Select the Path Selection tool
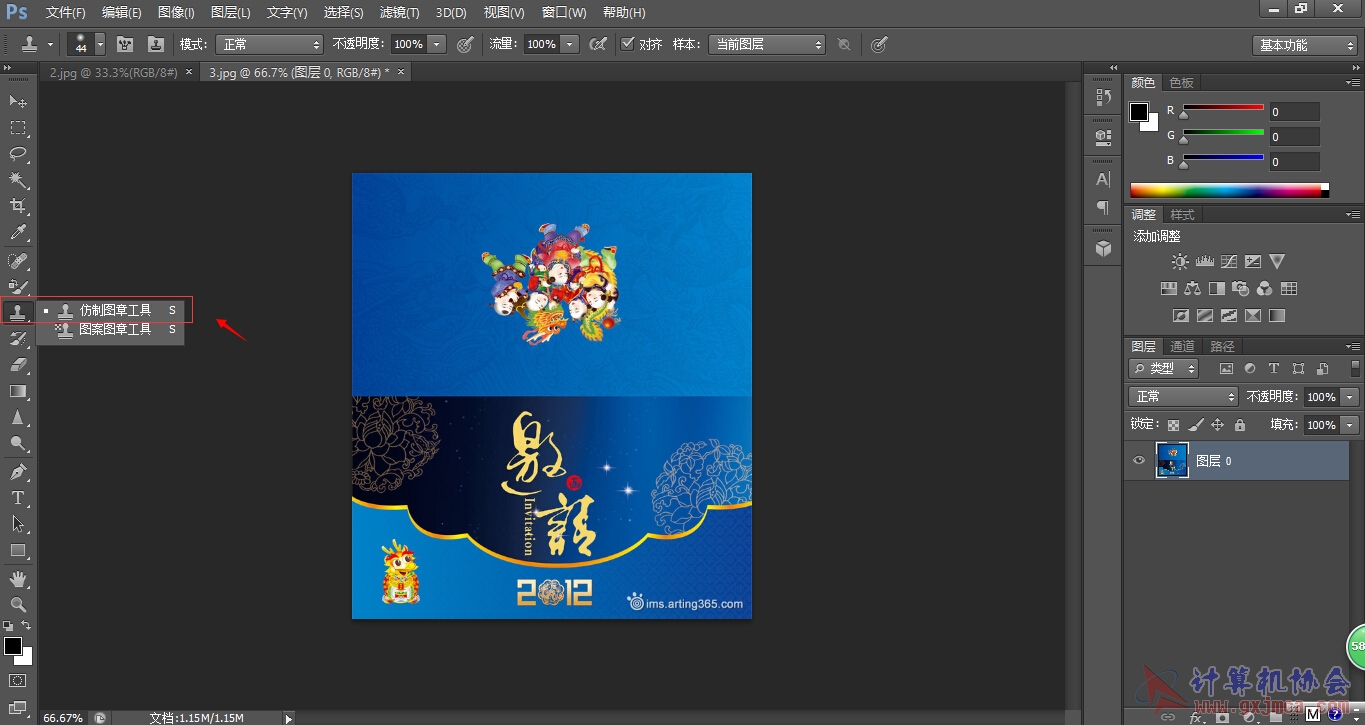1365x725 pixels. coord(18,524)
